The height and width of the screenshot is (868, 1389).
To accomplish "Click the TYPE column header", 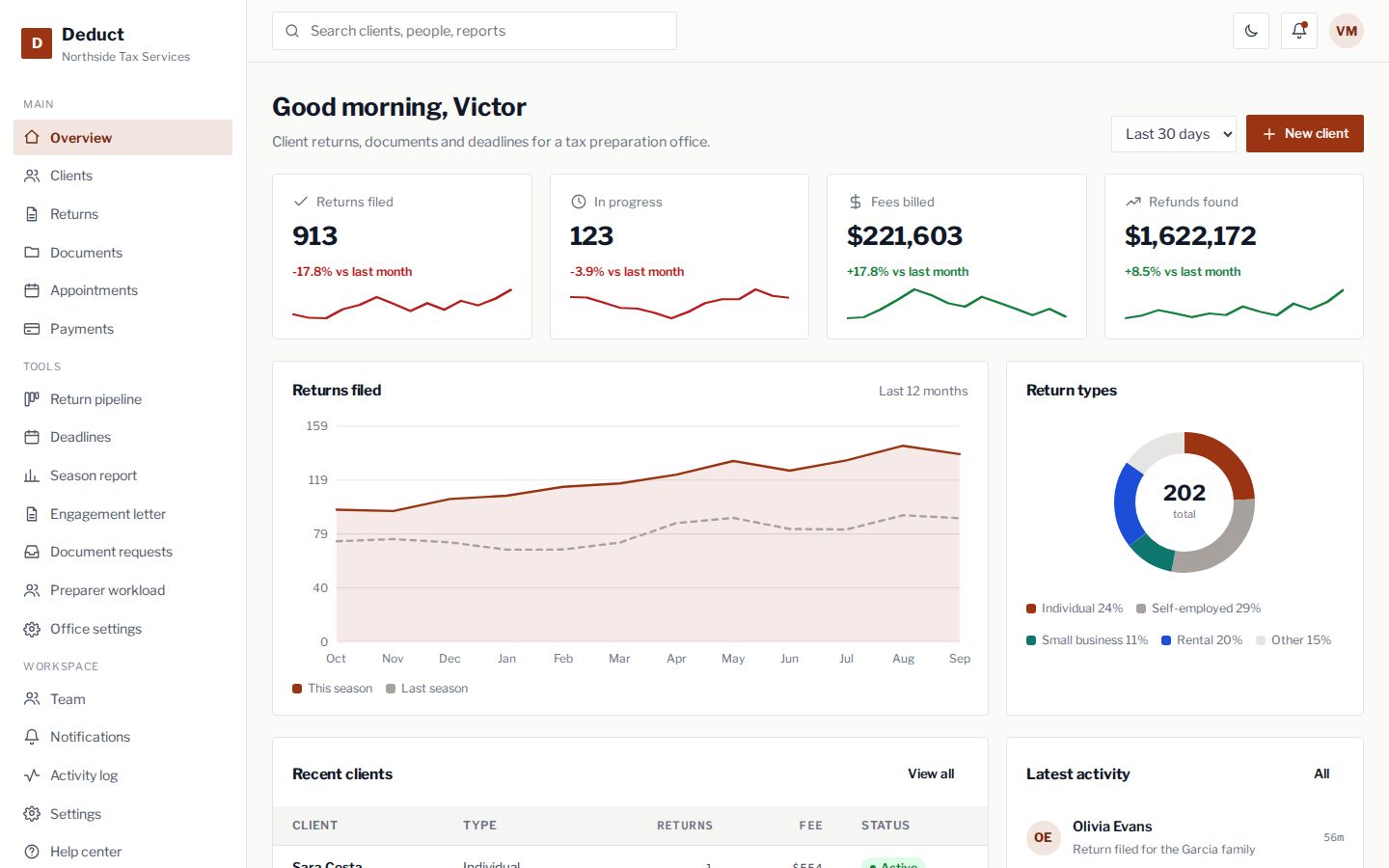I will pos(479,826).
